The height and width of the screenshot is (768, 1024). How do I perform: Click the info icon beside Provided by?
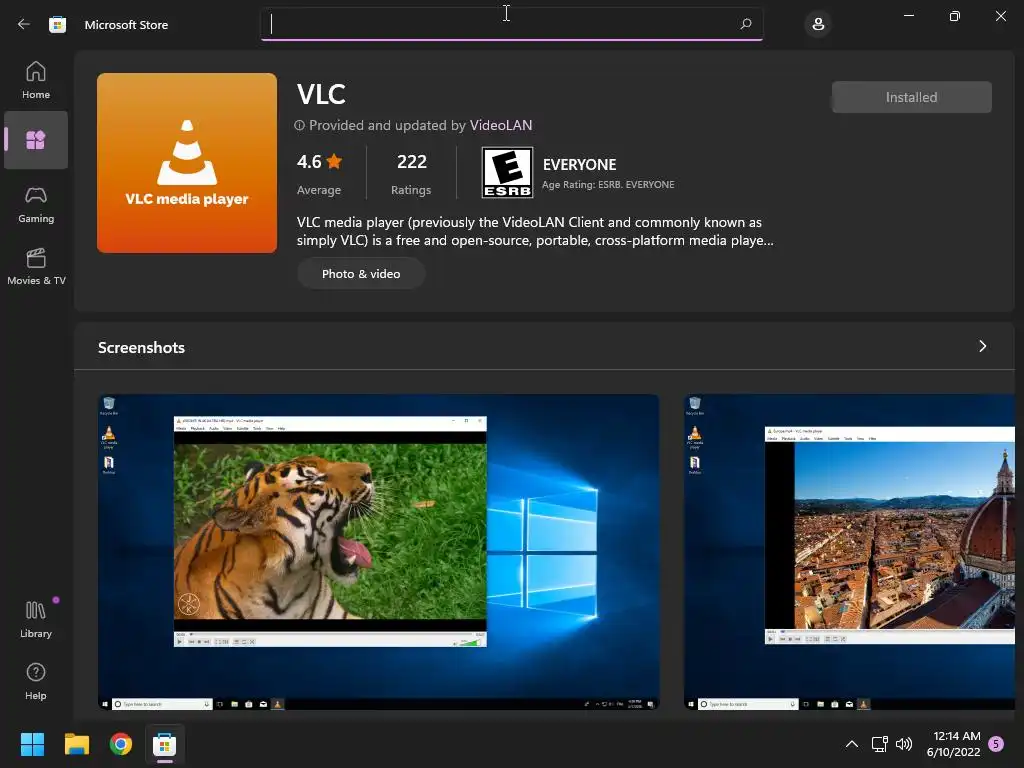299,125
